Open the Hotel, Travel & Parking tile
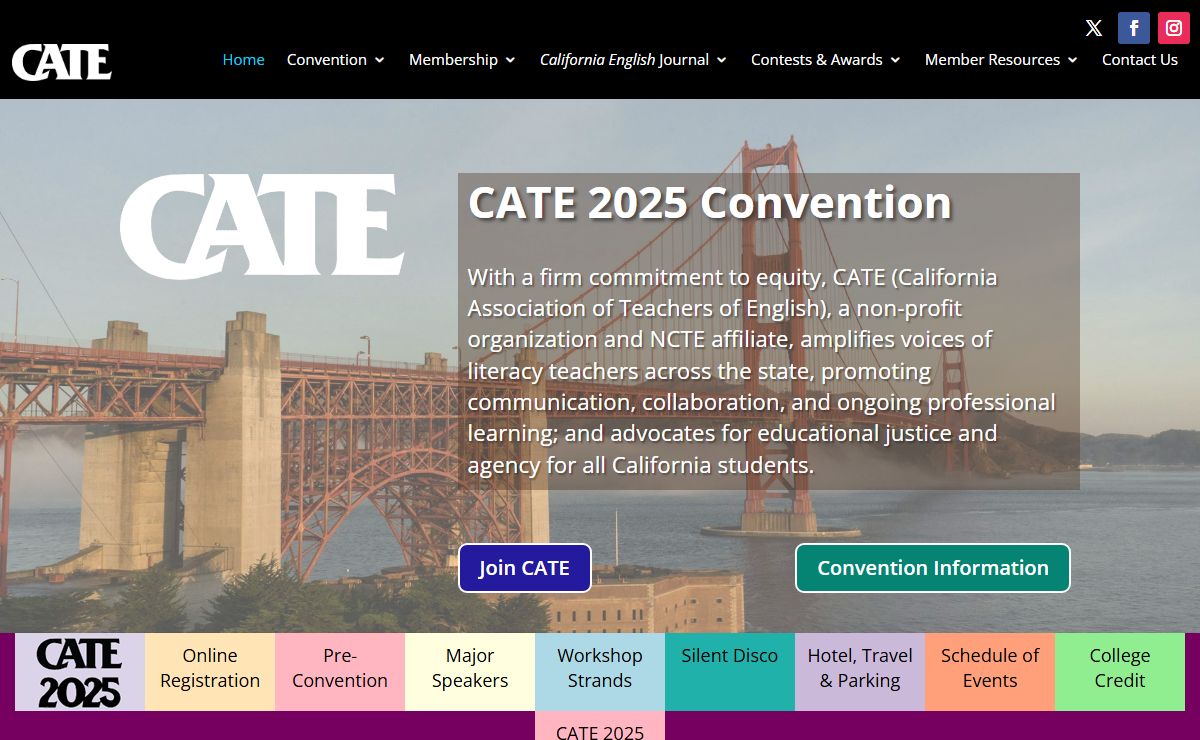 click(x=860, y=672)
